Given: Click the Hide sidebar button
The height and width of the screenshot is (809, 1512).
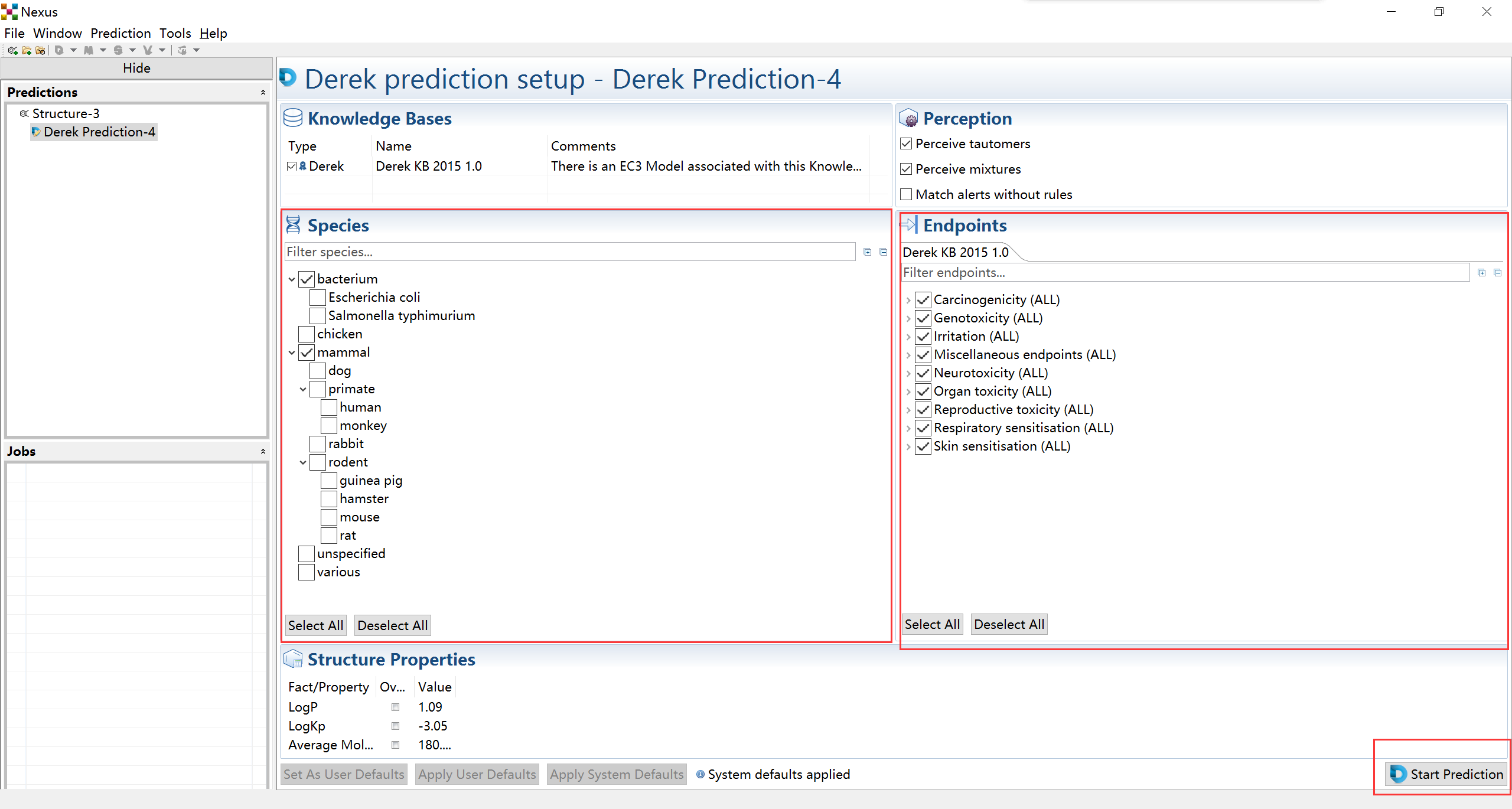Looking at the screenshot, I should click(136, 68).
